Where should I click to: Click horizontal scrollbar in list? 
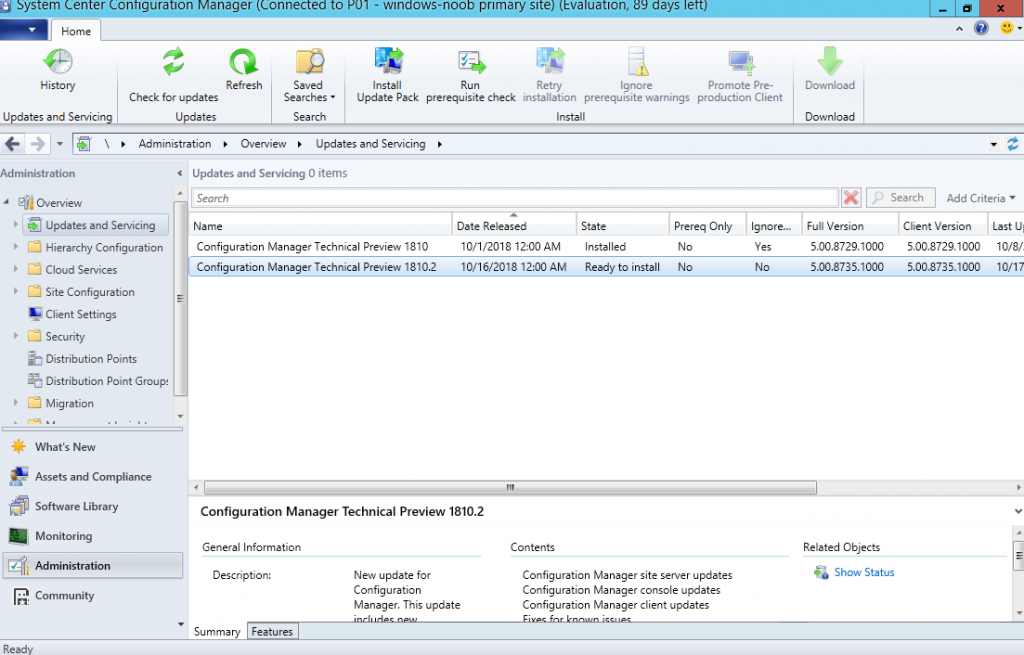point(510,487)
